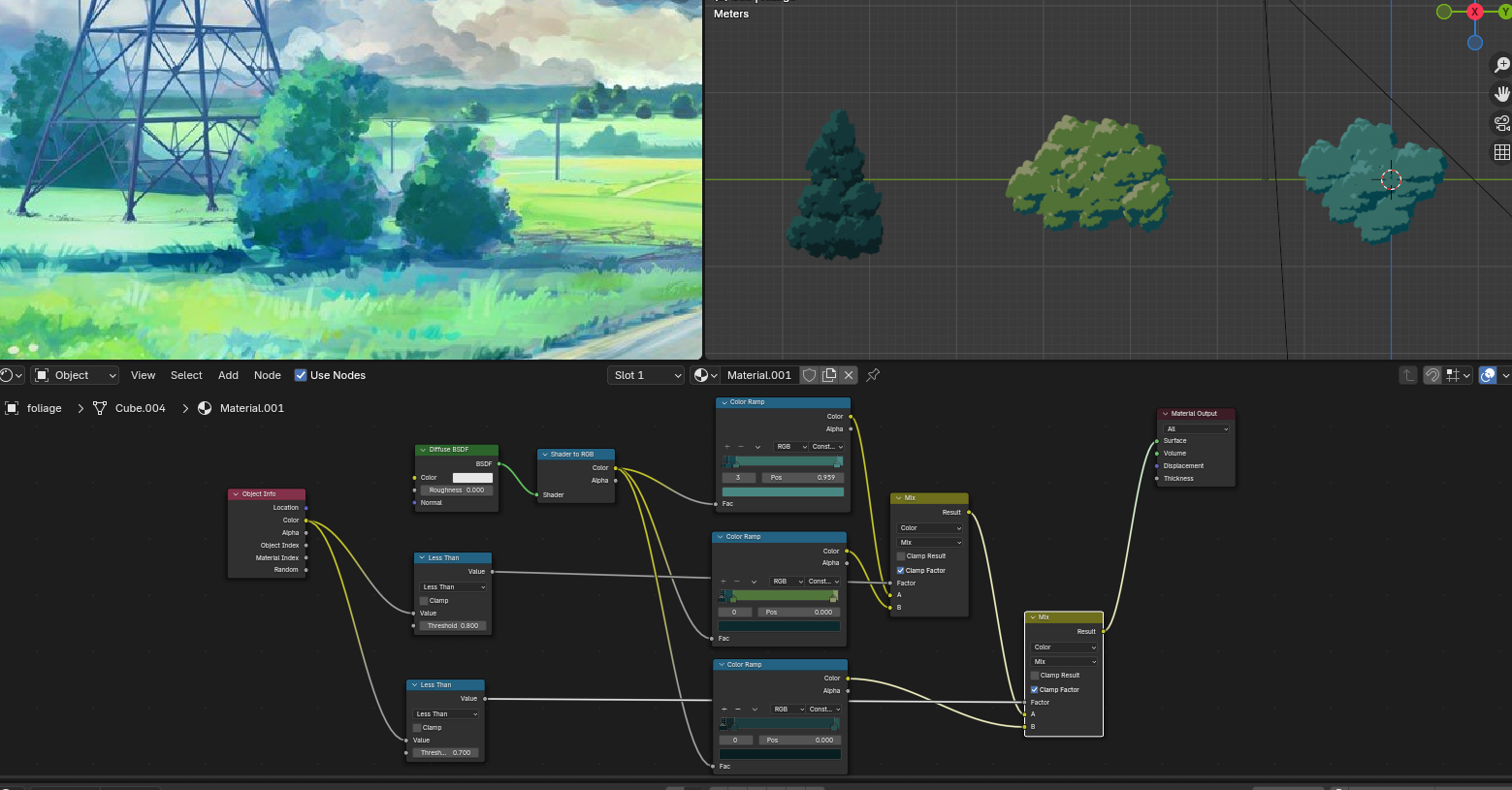This screenshot has width=1512, height=790.
Task: Collapse the Shader to RGB node
Action: pos(545,455)
